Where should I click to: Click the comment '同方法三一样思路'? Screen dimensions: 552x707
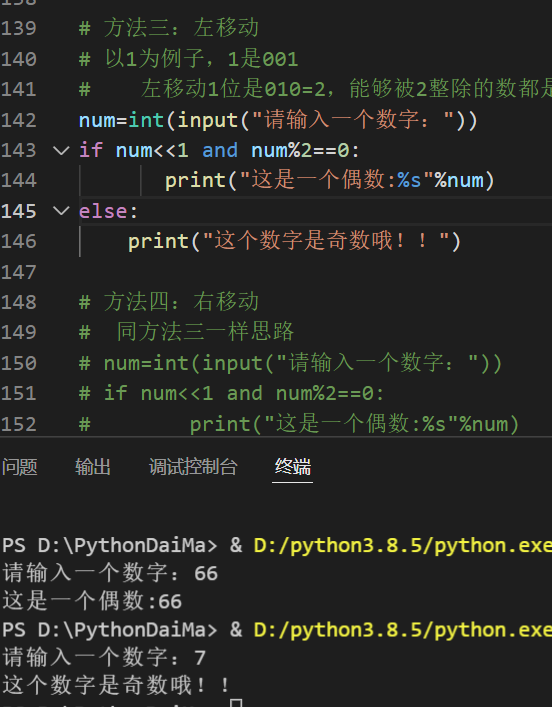205,332
